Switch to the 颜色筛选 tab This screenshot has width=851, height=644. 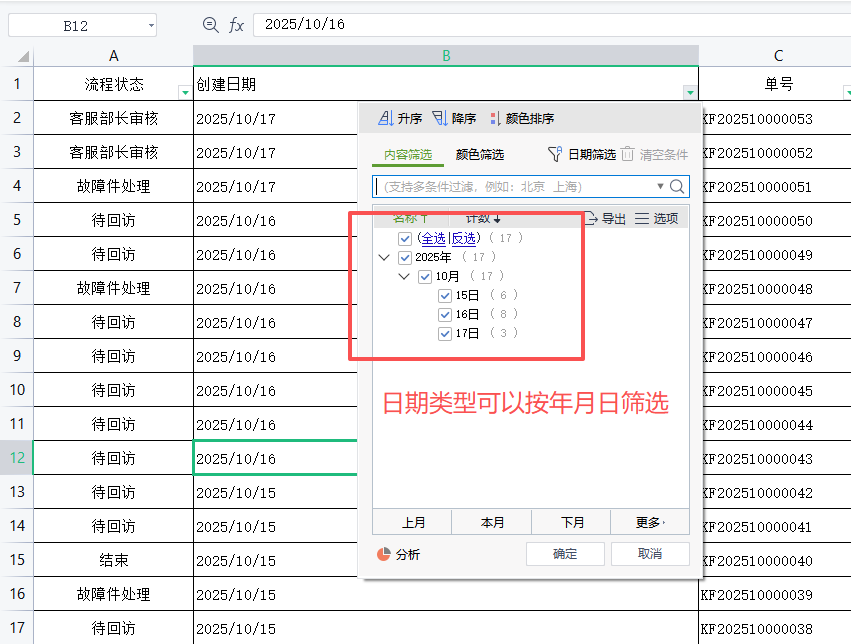tap(480, 155)
